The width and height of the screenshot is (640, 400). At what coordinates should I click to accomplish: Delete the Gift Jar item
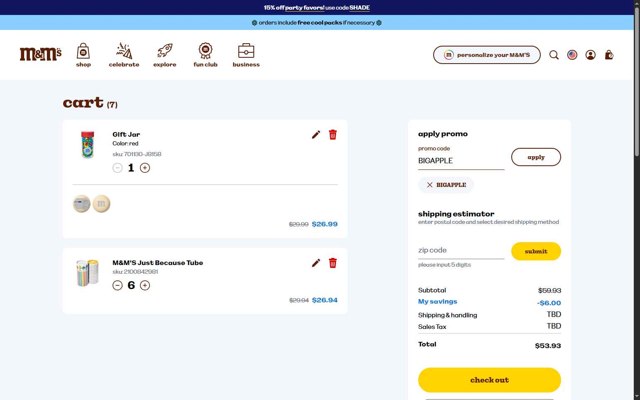point(333,135)
